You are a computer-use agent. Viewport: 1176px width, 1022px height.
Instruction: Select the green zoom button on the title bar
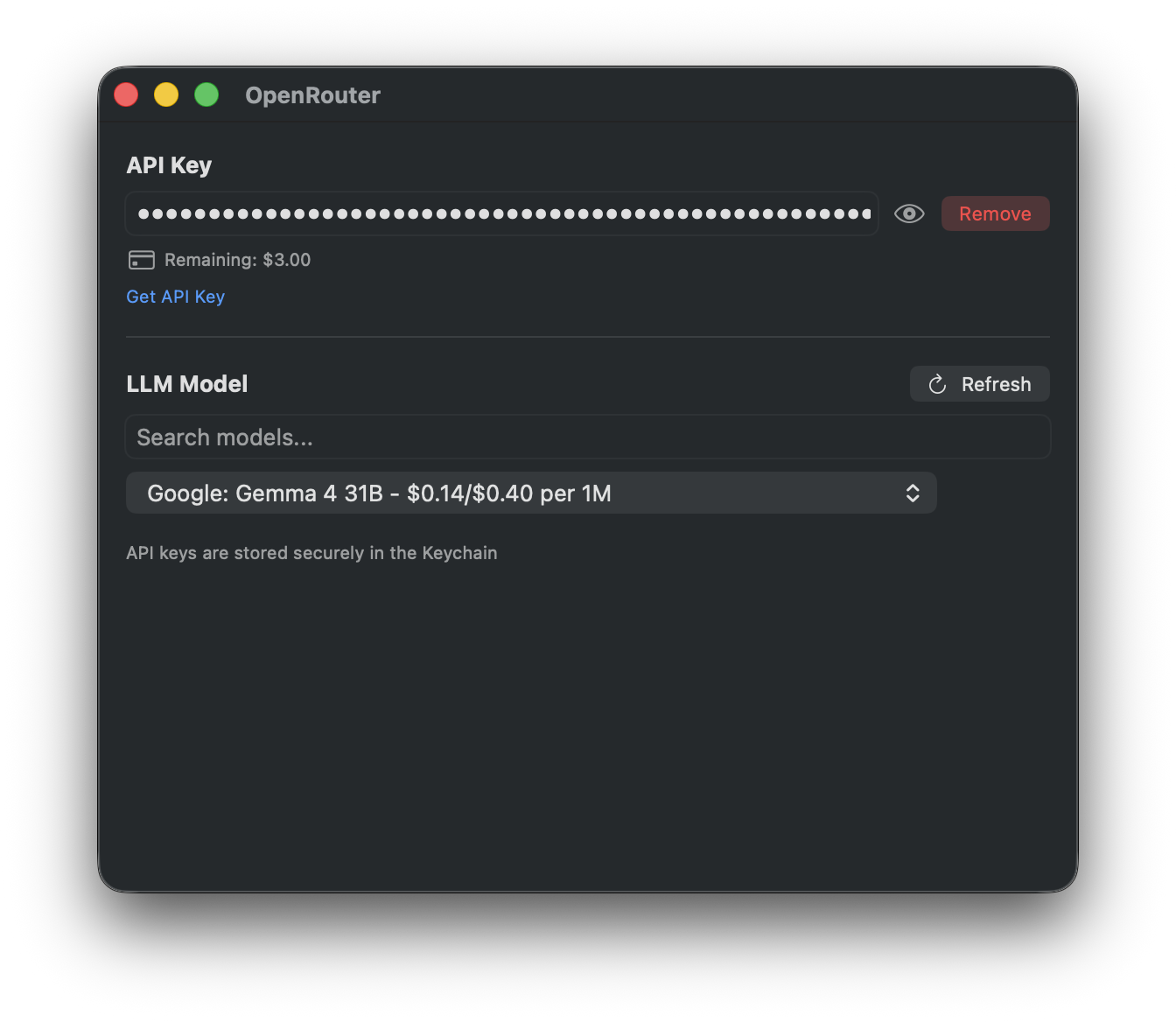pyautogui.click(x=206, y=94)
